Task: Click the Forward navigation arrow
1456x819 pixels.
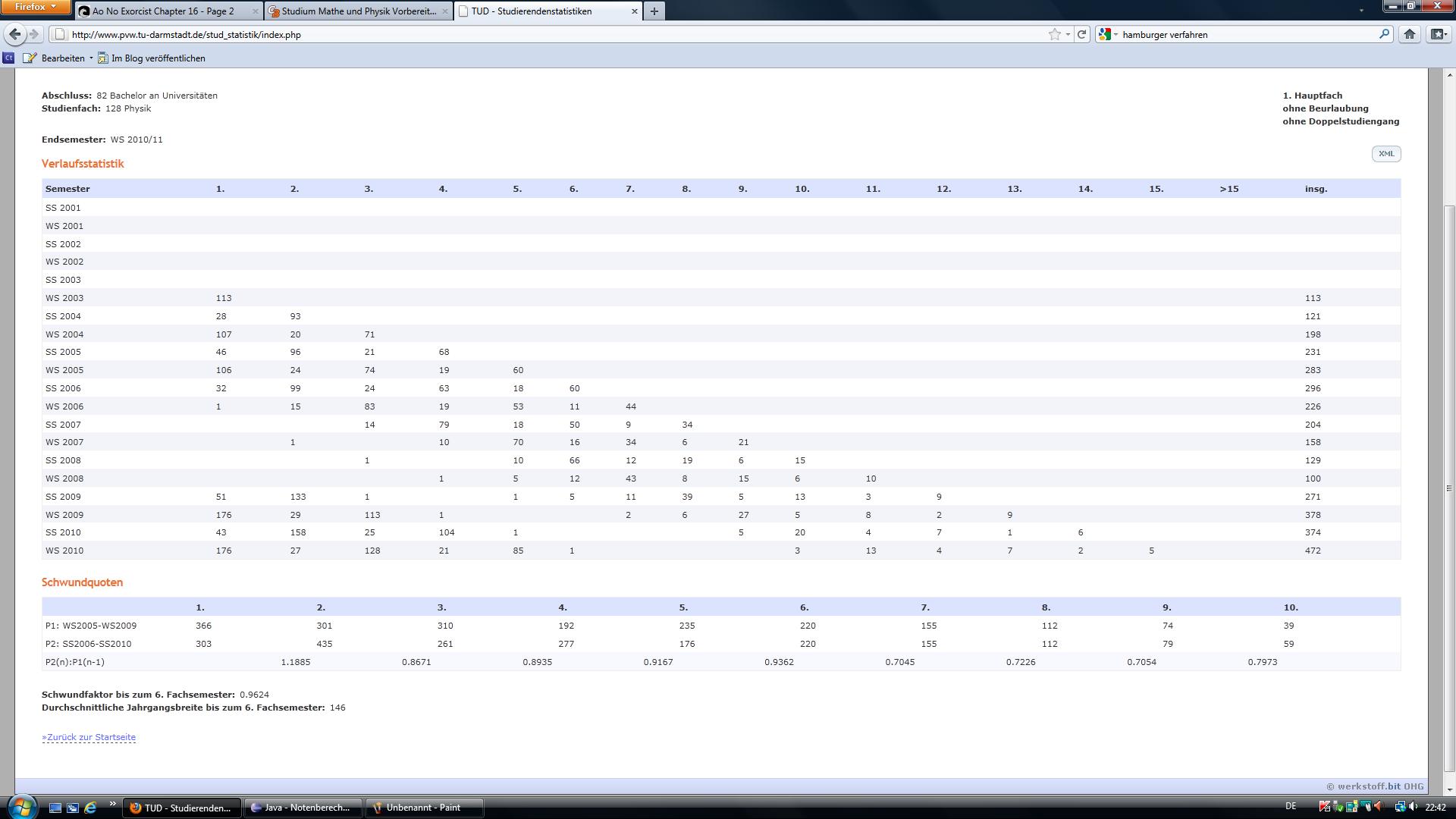Action: pyautogui.click(x=34, y=34)
